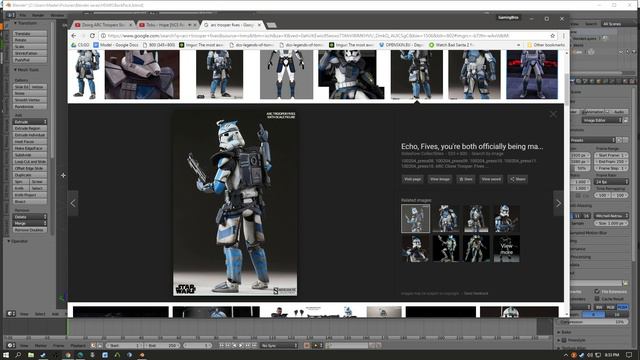Screen dimensions: 640x360
Task: Toggle preview range clock icon in timeline
Action: [x=93, y=345]
